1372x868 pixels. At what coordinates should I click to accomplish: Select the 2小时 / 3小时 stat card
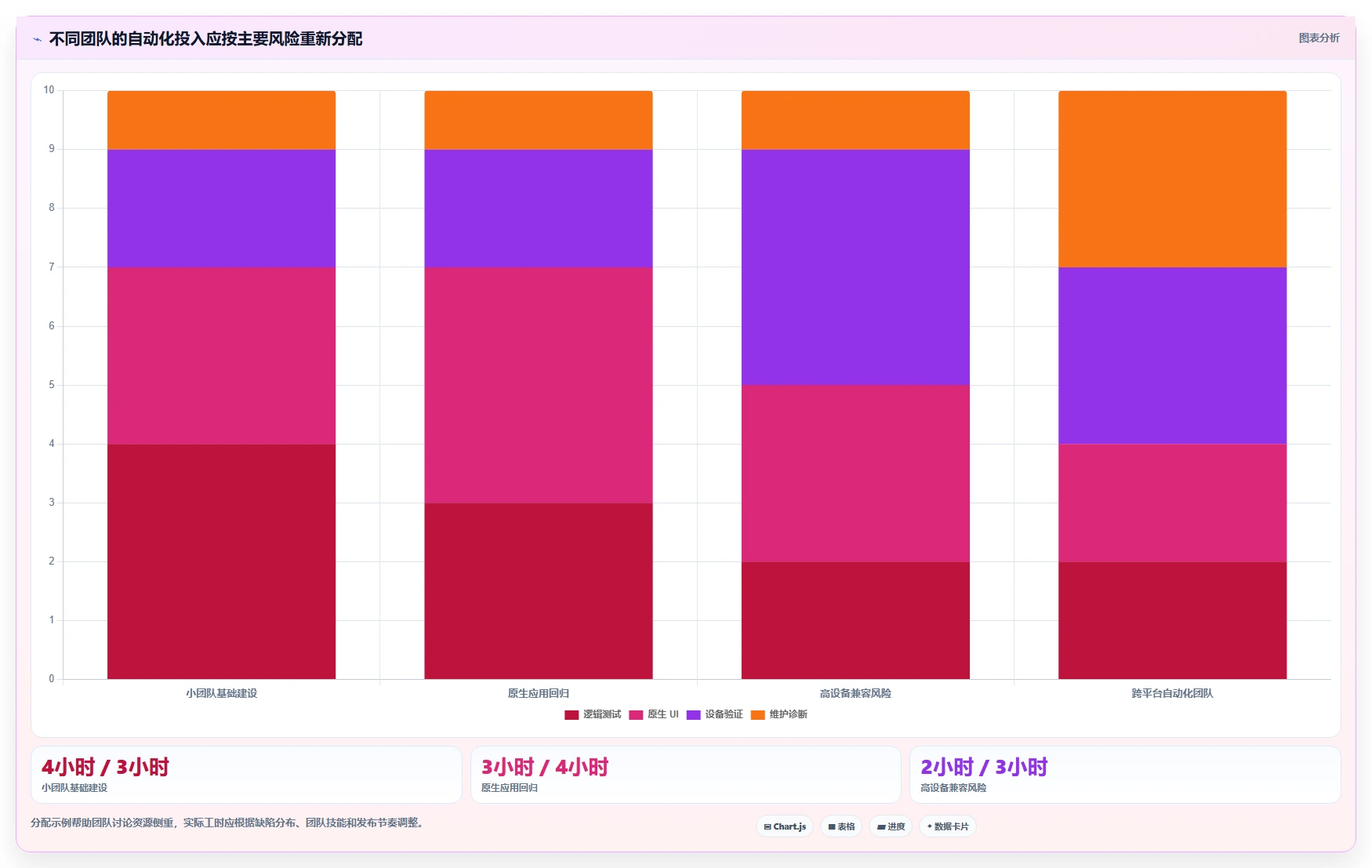click(1125, 775)
